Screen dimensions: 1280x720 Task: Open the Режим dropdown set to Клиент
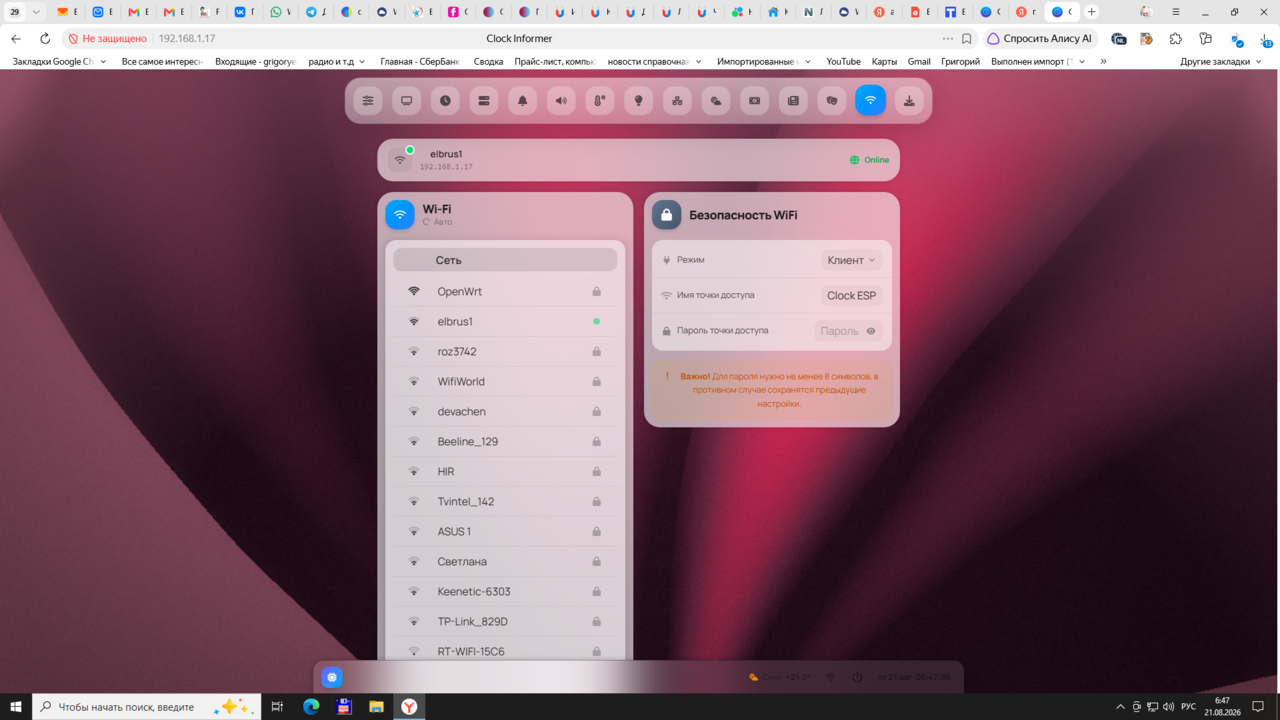(851, 260)
